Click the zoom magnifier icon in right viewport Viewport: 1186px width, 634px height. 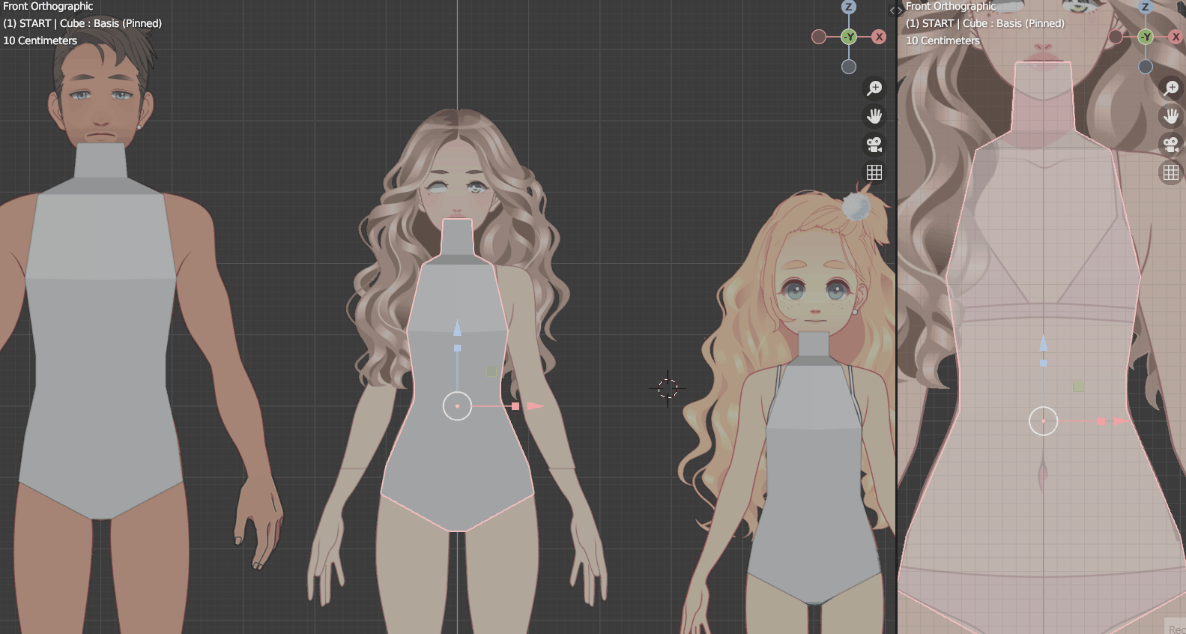(x=1170, y=88)
